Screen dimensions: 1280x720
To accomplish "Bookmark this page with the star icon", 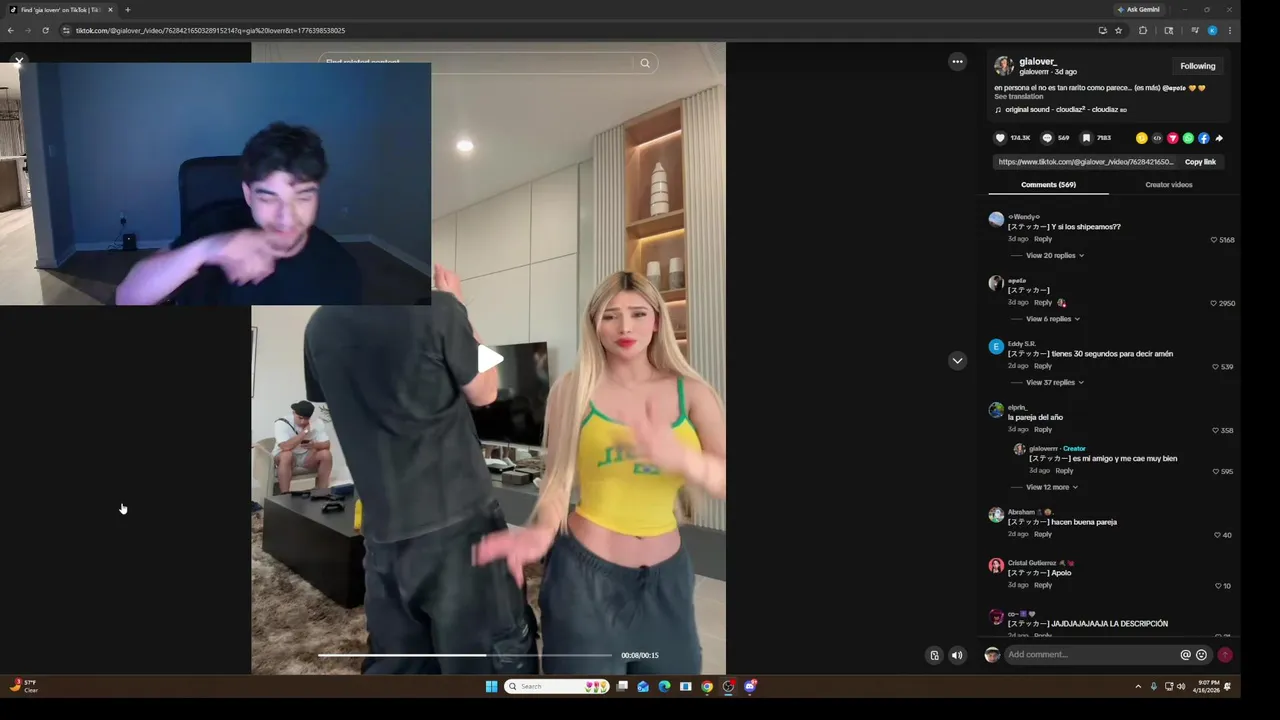I will click(1118, 31).
